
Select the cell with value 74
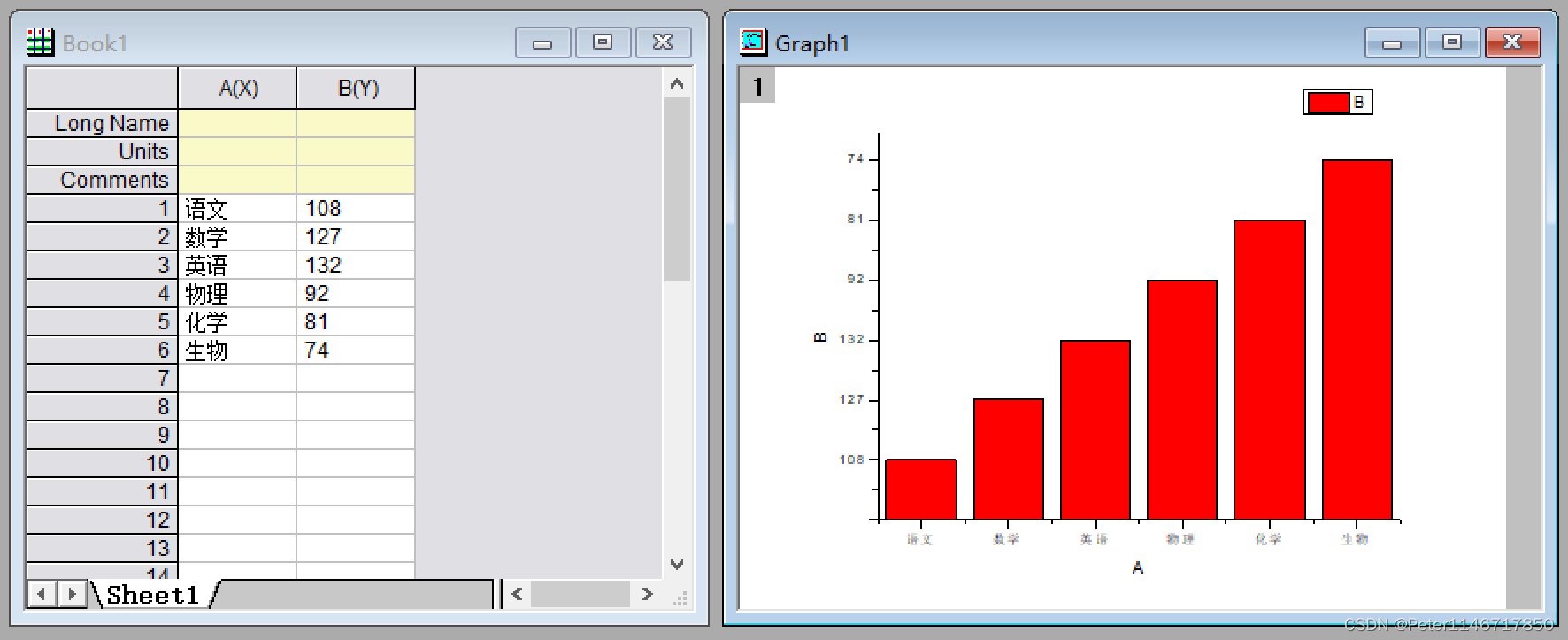point(356,350)
